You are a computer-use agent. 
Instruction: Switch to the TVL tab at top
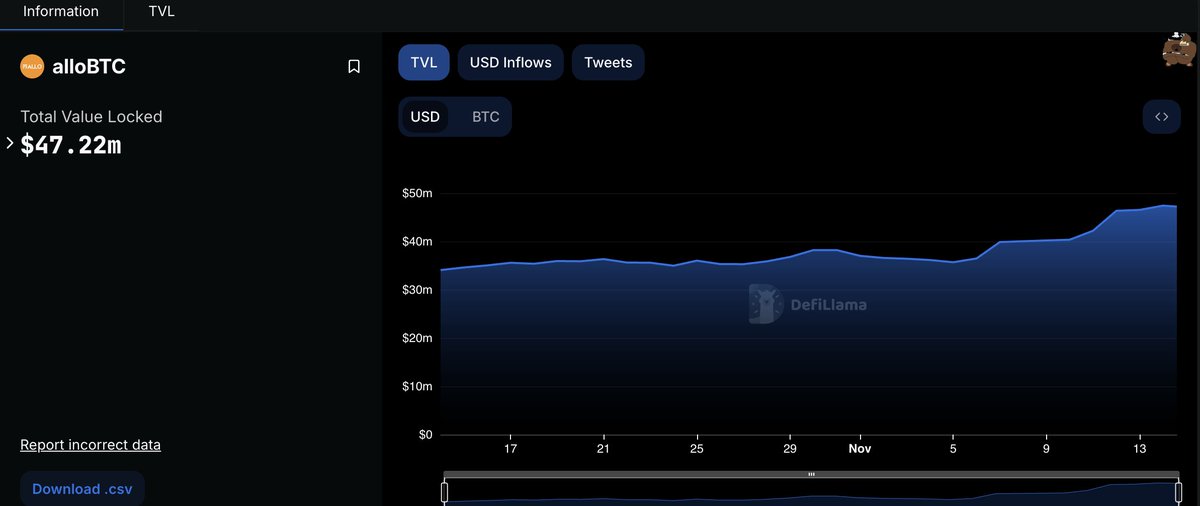(161, 12)
